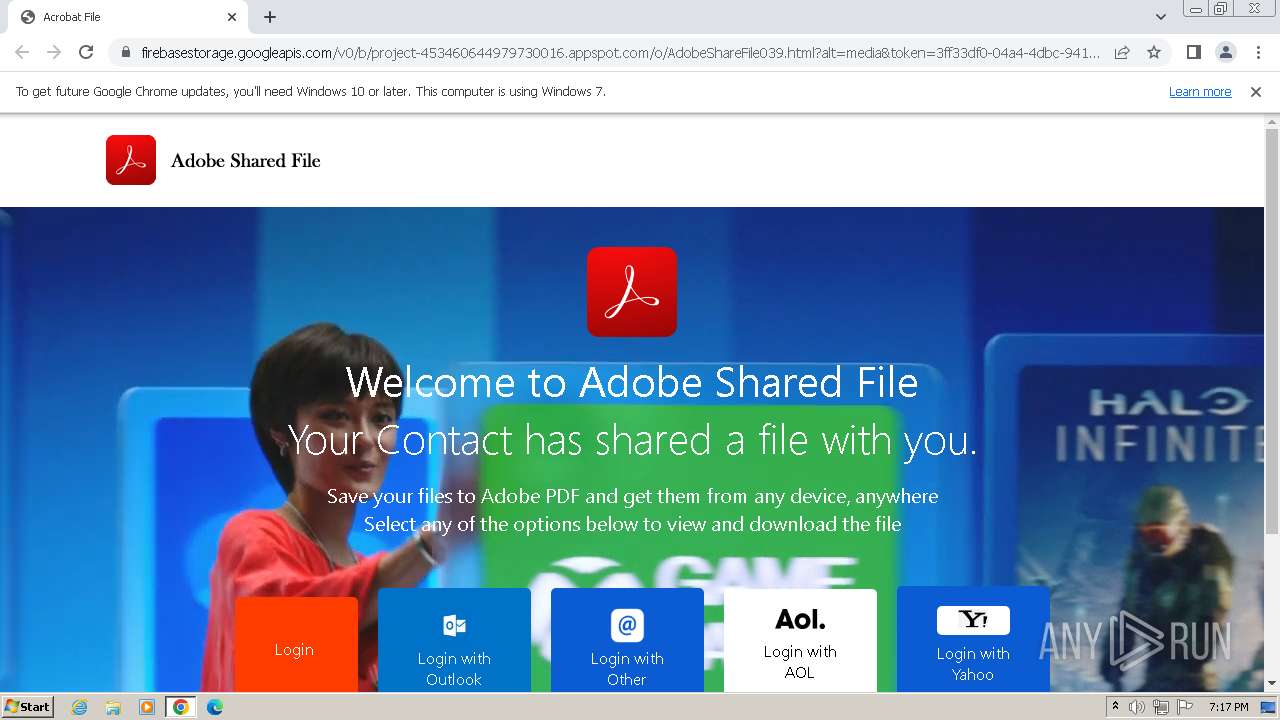Click the padlock site info icon

coord(126,52)
